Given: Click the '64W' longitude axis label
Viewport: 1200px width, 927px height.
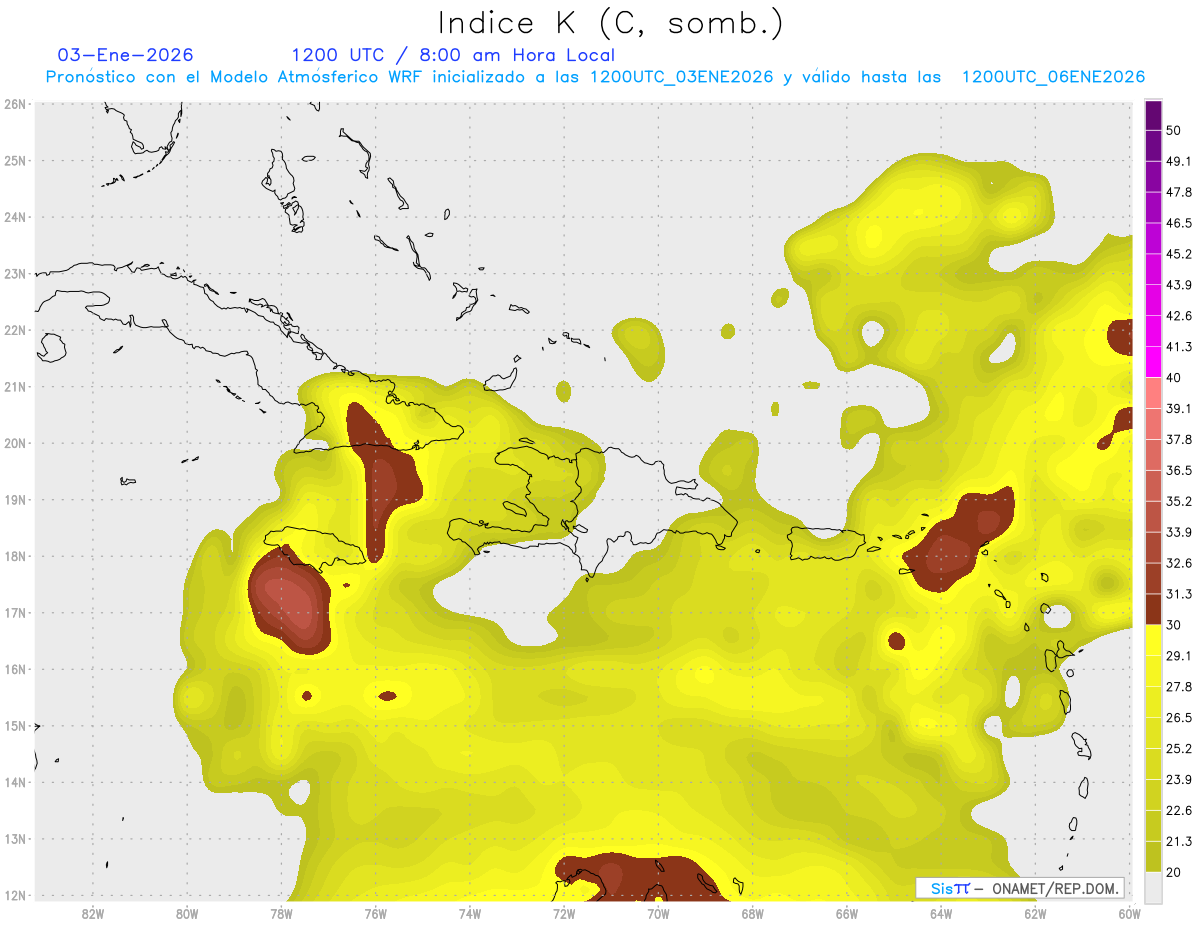Looking at the screenshot, I should pos(941,914).
